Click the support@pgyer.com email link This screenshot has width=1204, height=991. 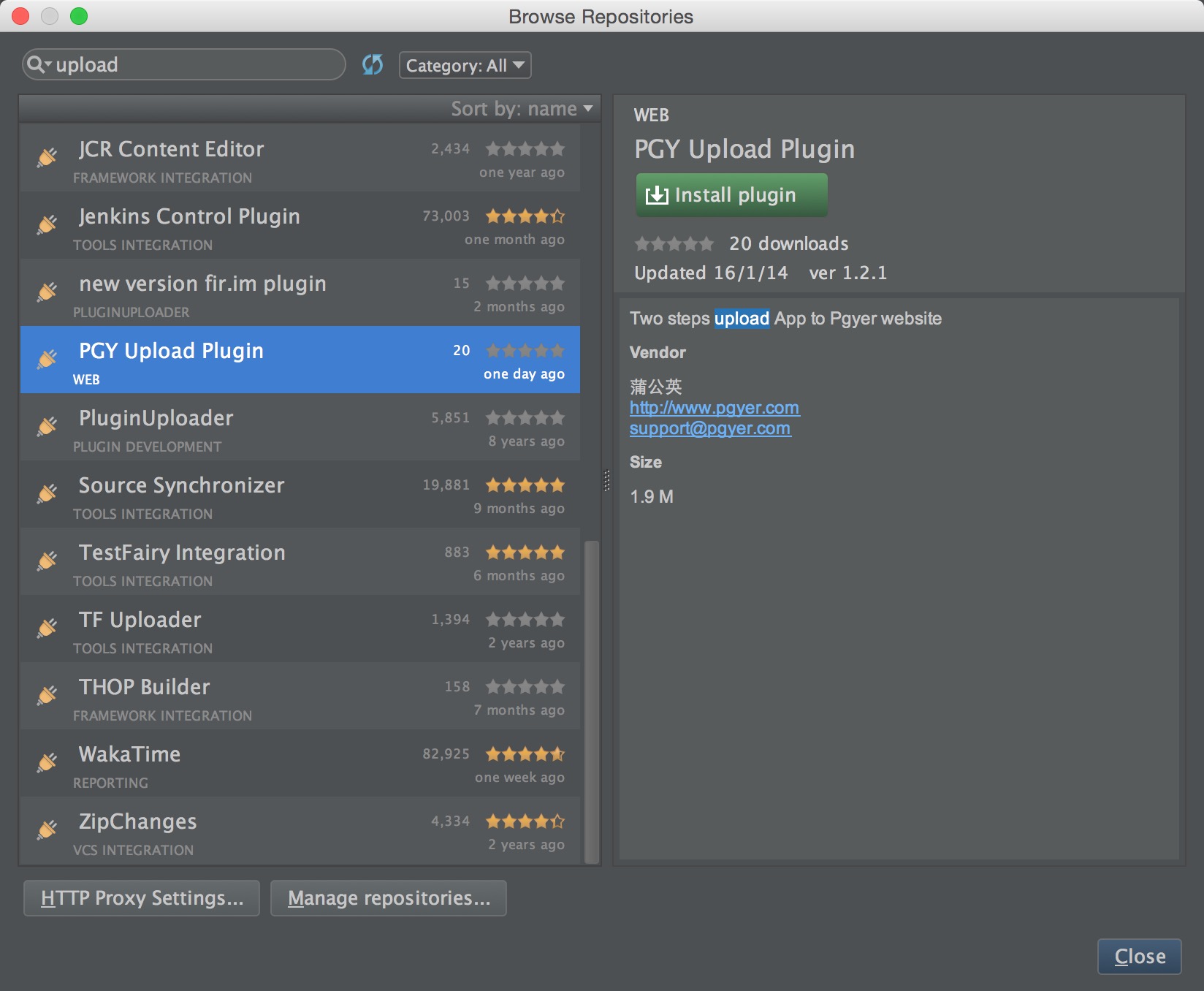coord(709,428)
